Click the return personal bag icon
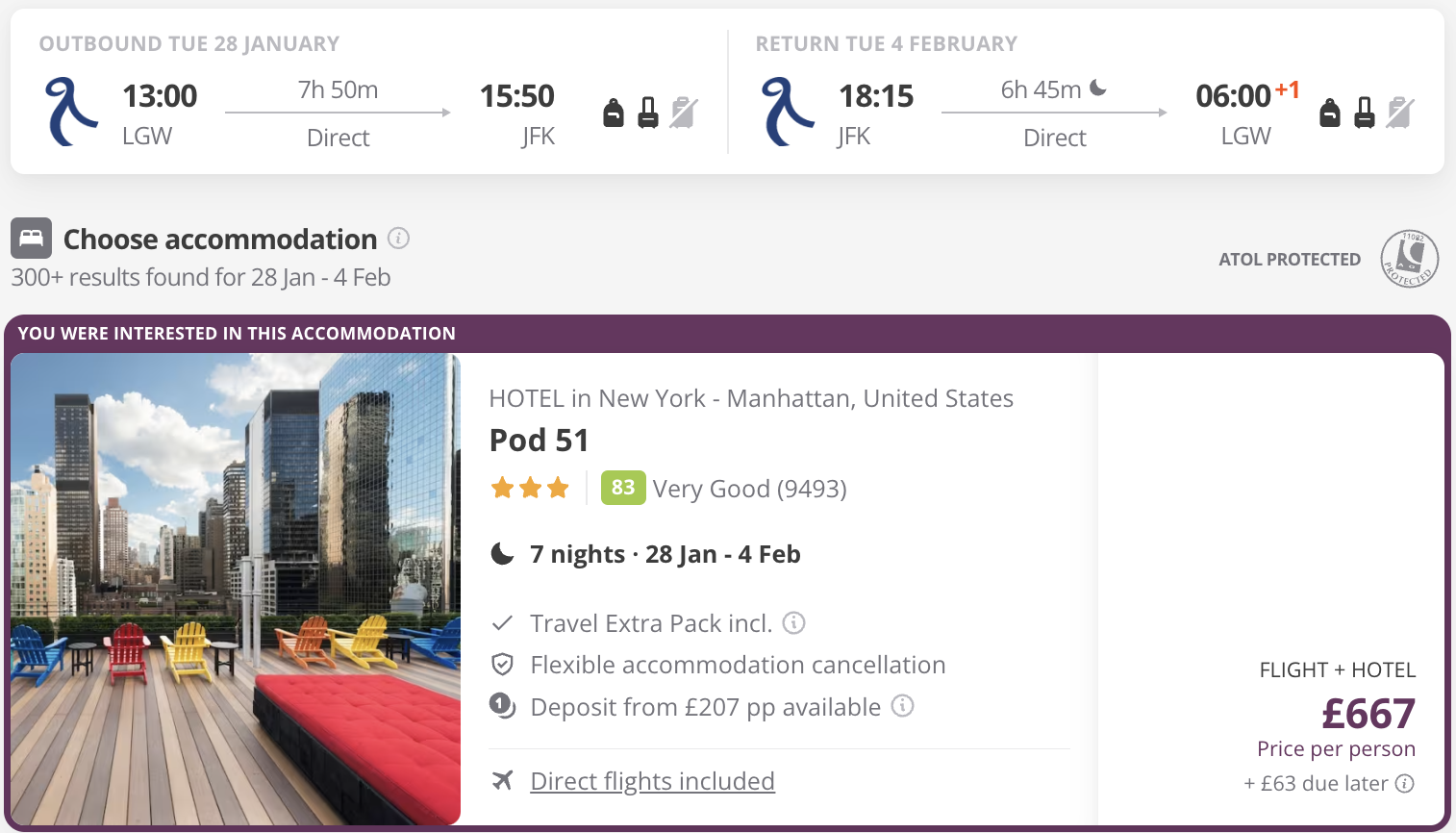 pos(1330,114)
